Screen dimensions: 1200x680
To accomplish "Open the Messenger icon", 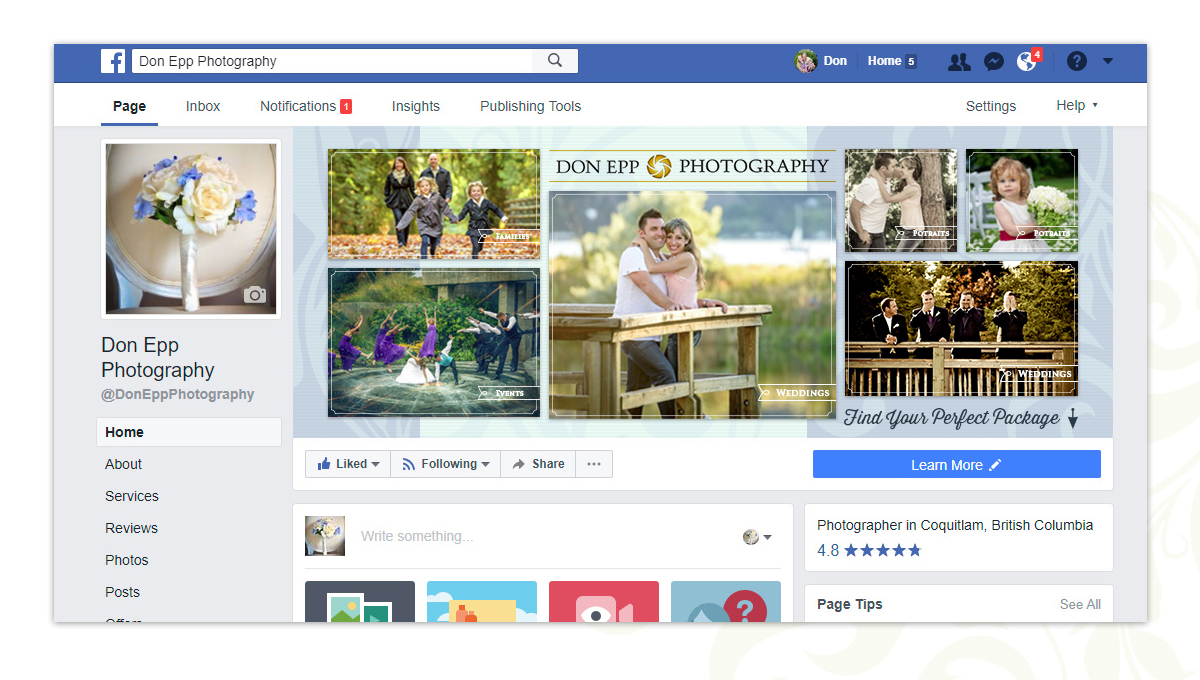I will pos(993,62).
